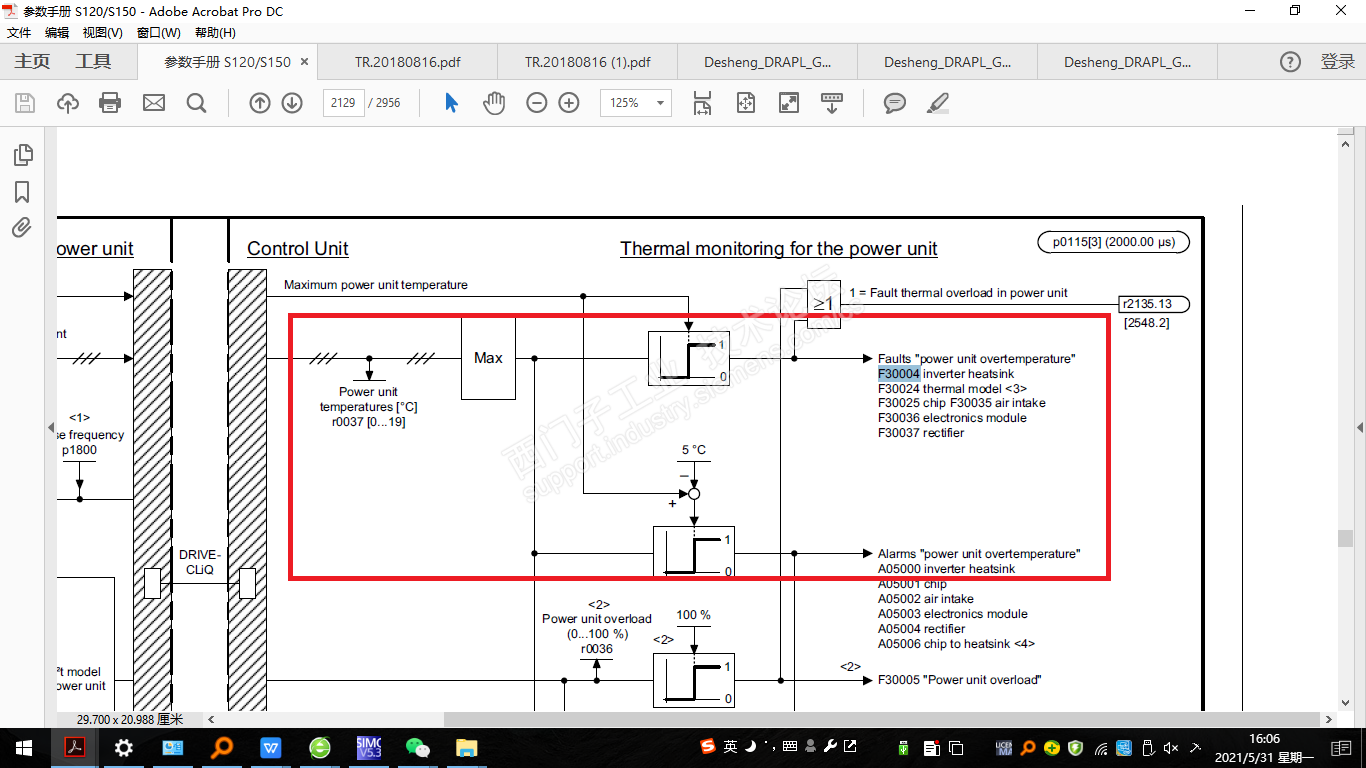The width and height of the screenshot is (1366, 768).
Task: Click the read mode toolbar icon
Action: pyautogui.click(x=832, y=102)
